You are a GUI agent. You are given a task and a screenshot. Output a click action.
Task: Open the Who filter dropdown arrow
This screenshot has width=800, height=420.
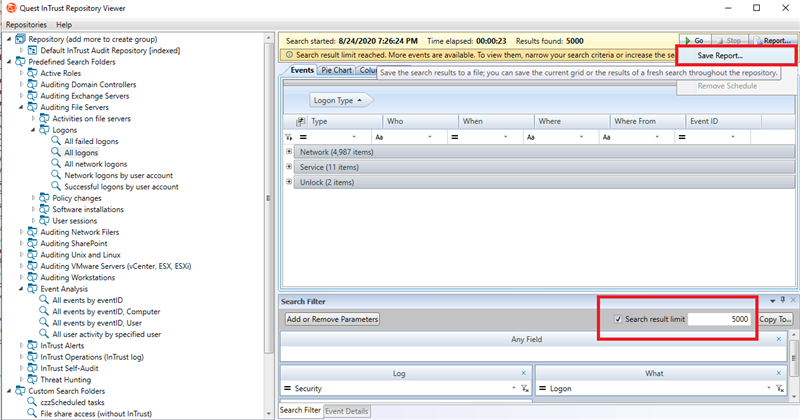pos(430,137)
